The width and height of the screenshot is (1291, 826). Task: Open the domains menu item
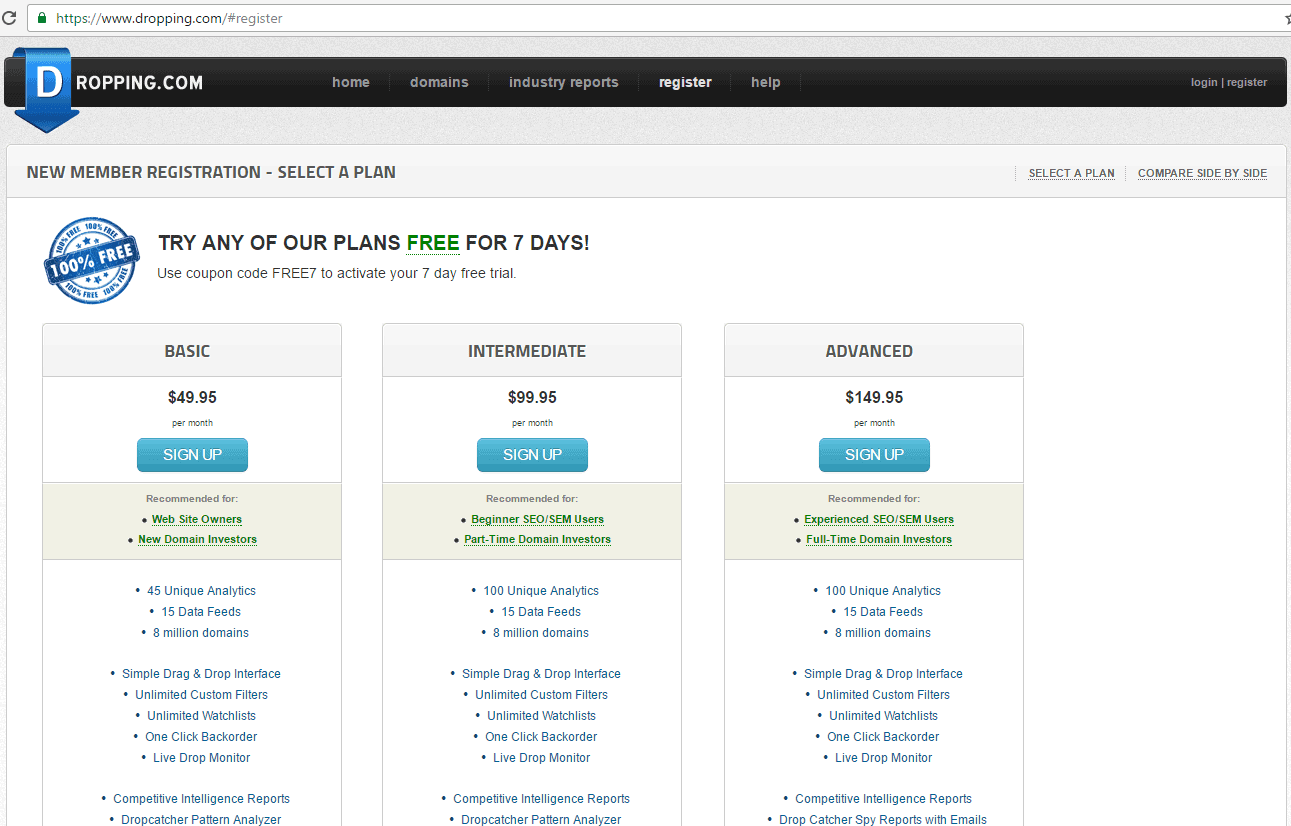pyautogui.click(x=439, y=82)
